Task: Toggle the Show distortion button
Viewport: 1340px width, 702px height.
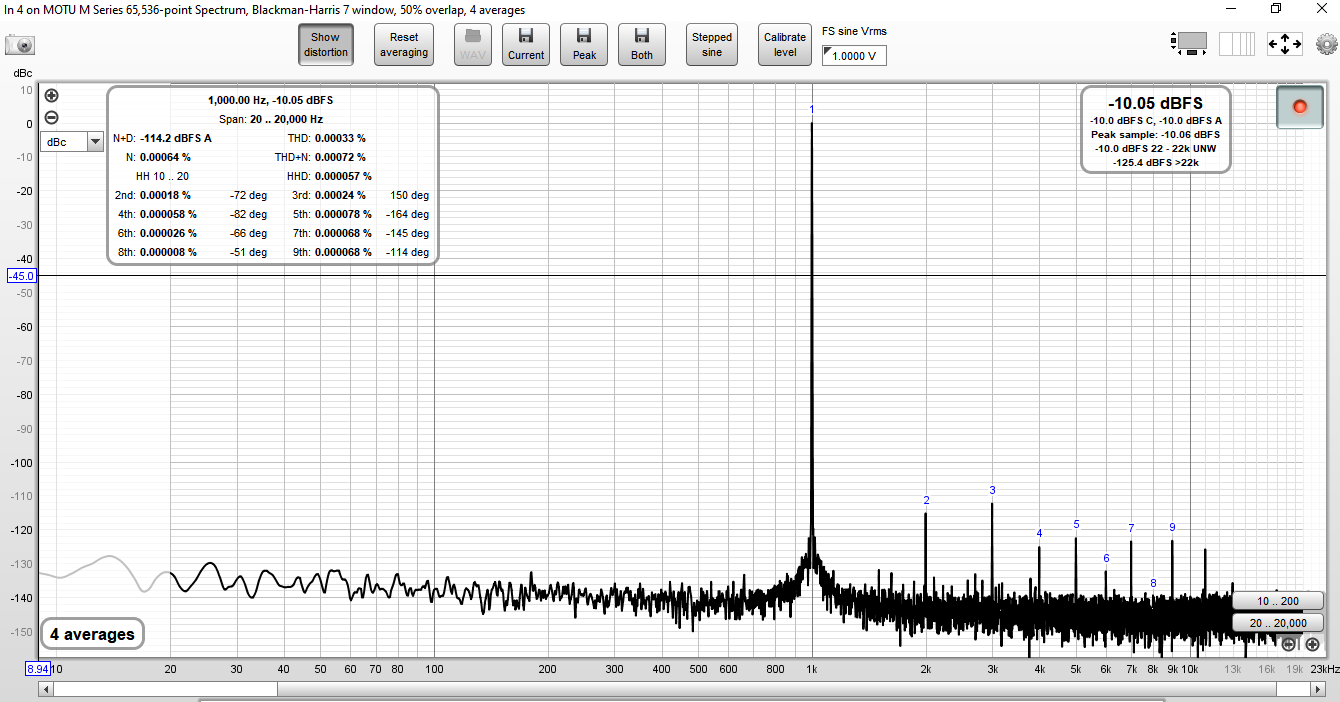Action: point(326,45)
